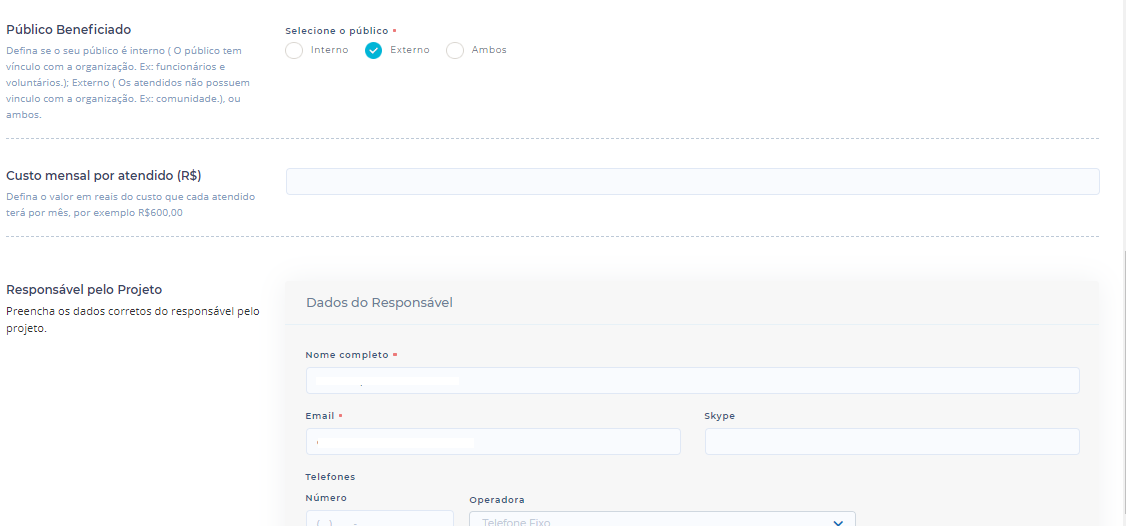Choose the Ambos radio button
Viewport: 1126px width, 526px height.
tap(455, 51)
